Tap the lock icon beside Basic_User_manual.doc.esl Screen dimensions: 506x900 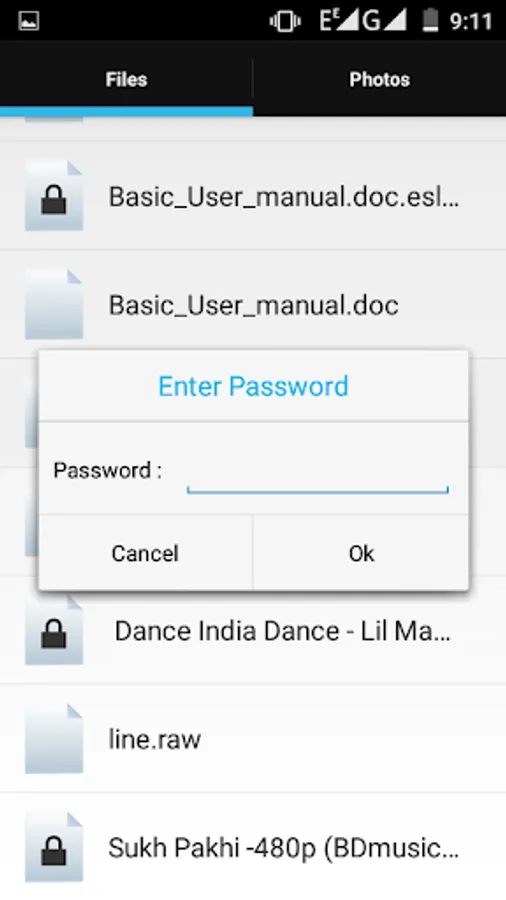pos(54,196)
